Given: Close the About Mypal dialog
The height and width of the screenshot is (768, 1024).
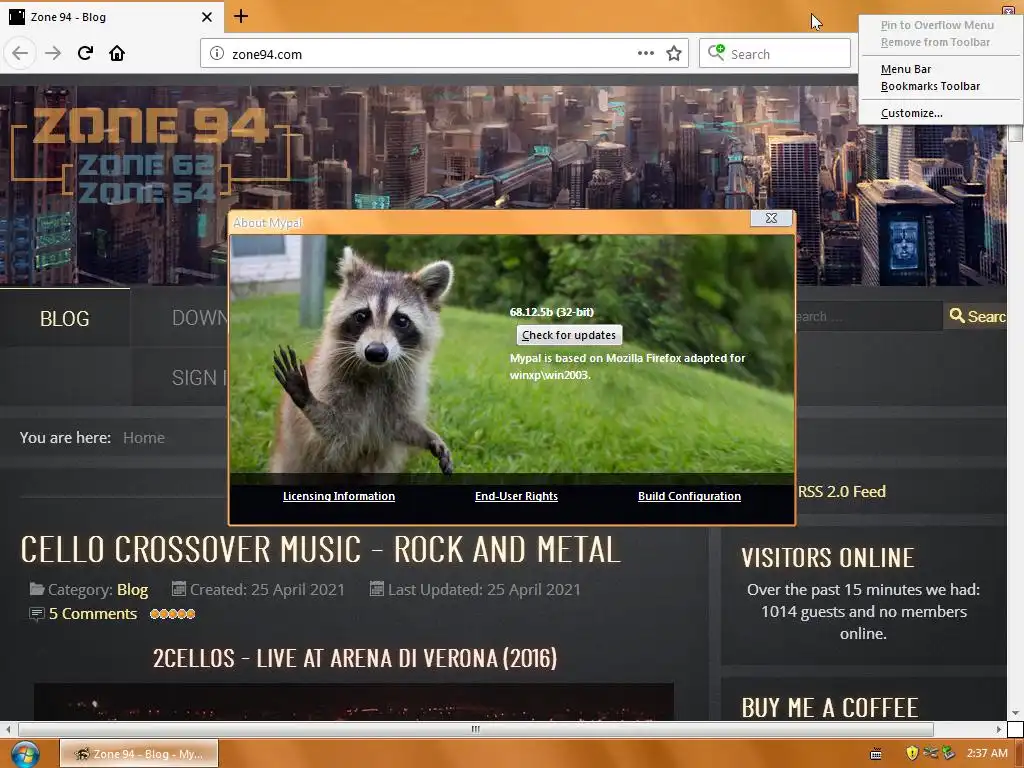Looking at the screenshot, I should [771, 218].
